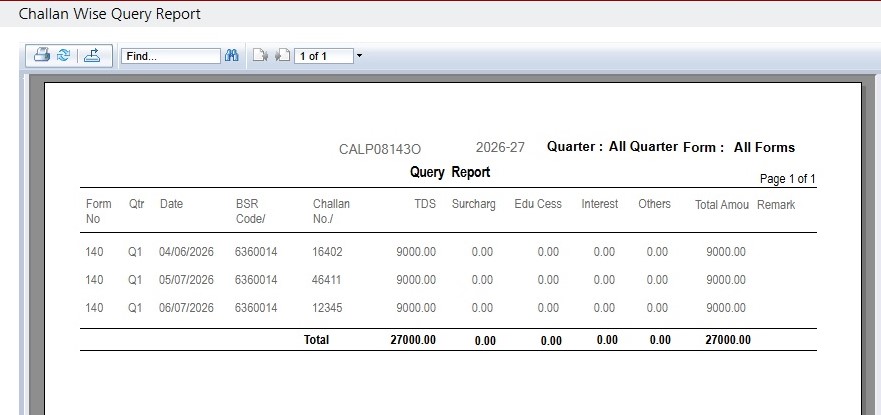
Task: Click the date 04/06/2026 entry
Action: pos(187,252)
